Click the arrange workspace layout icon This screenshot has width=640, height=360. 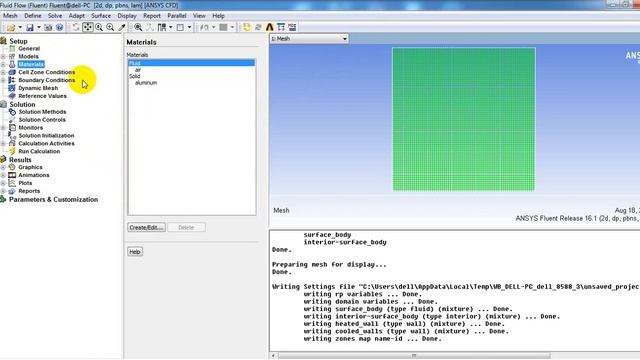tap(162, 27)
